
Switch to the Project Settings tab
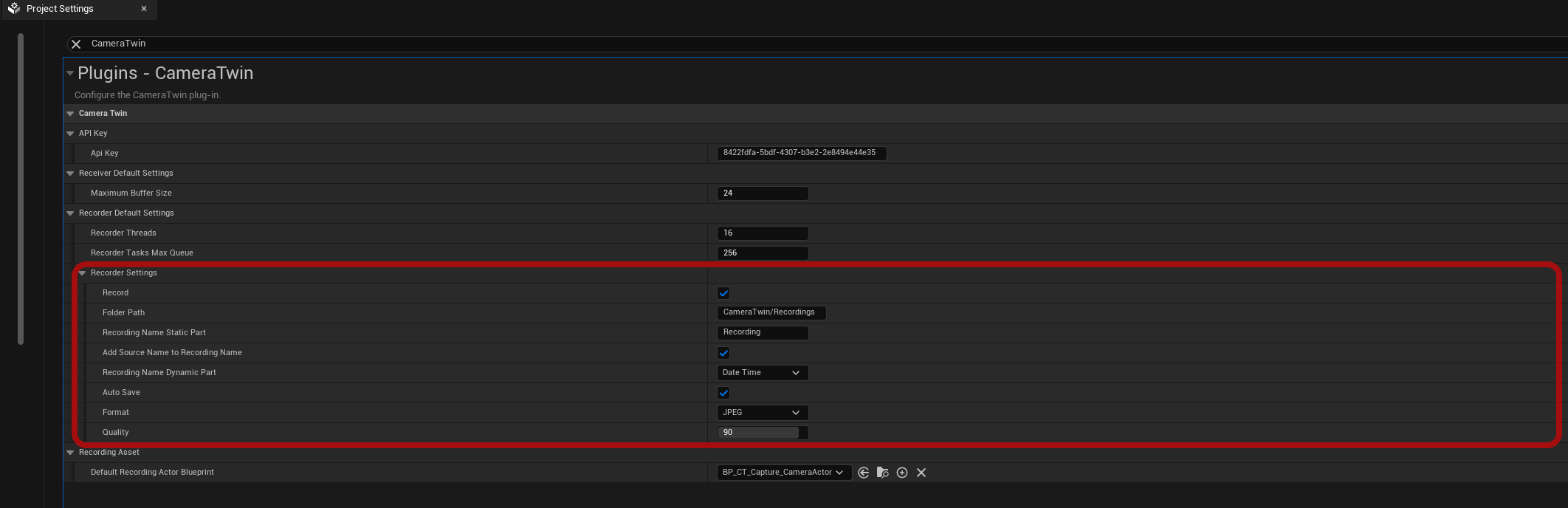[60, 9]
